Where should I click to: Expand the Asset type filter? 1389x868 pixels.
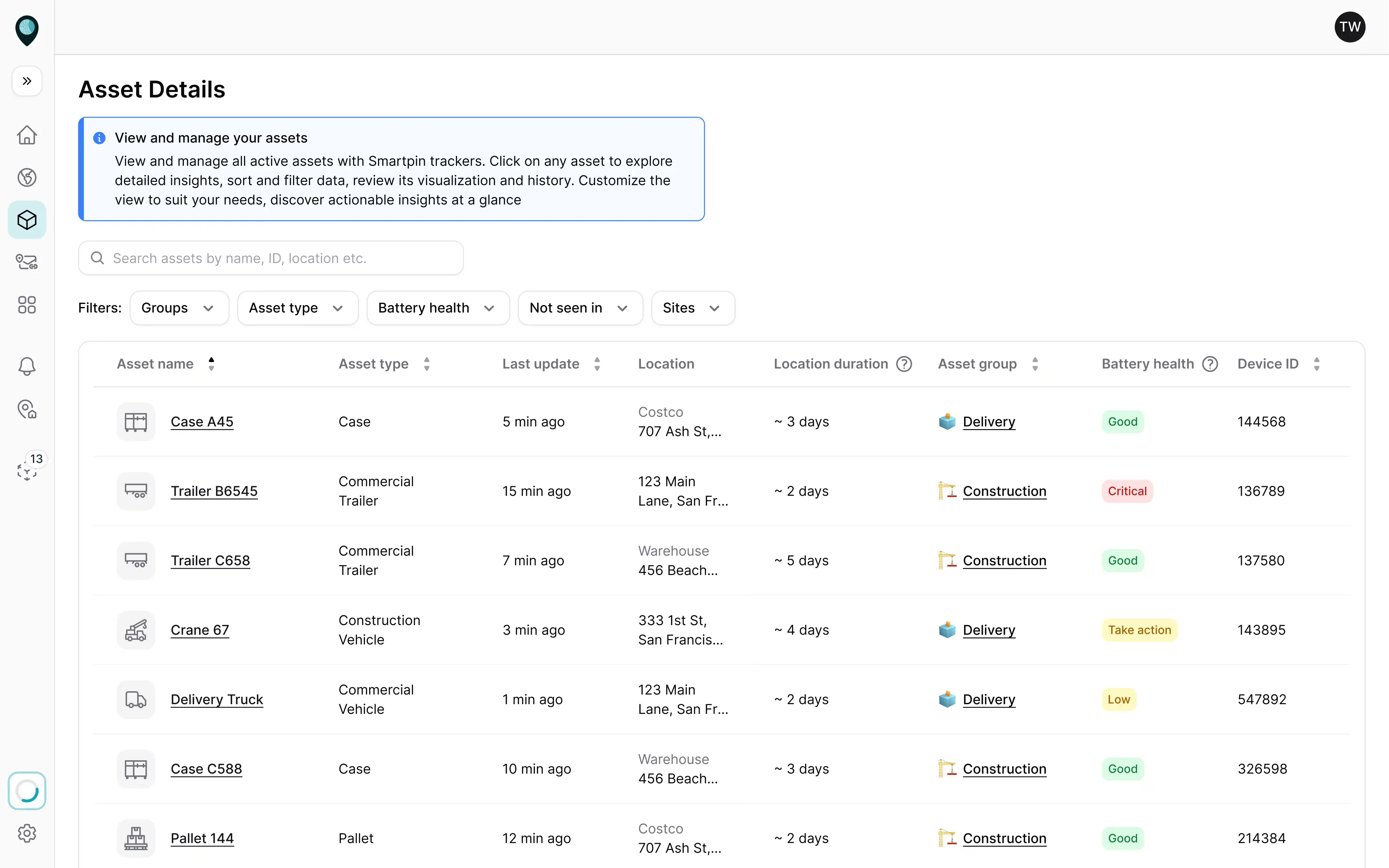(297, 308)
